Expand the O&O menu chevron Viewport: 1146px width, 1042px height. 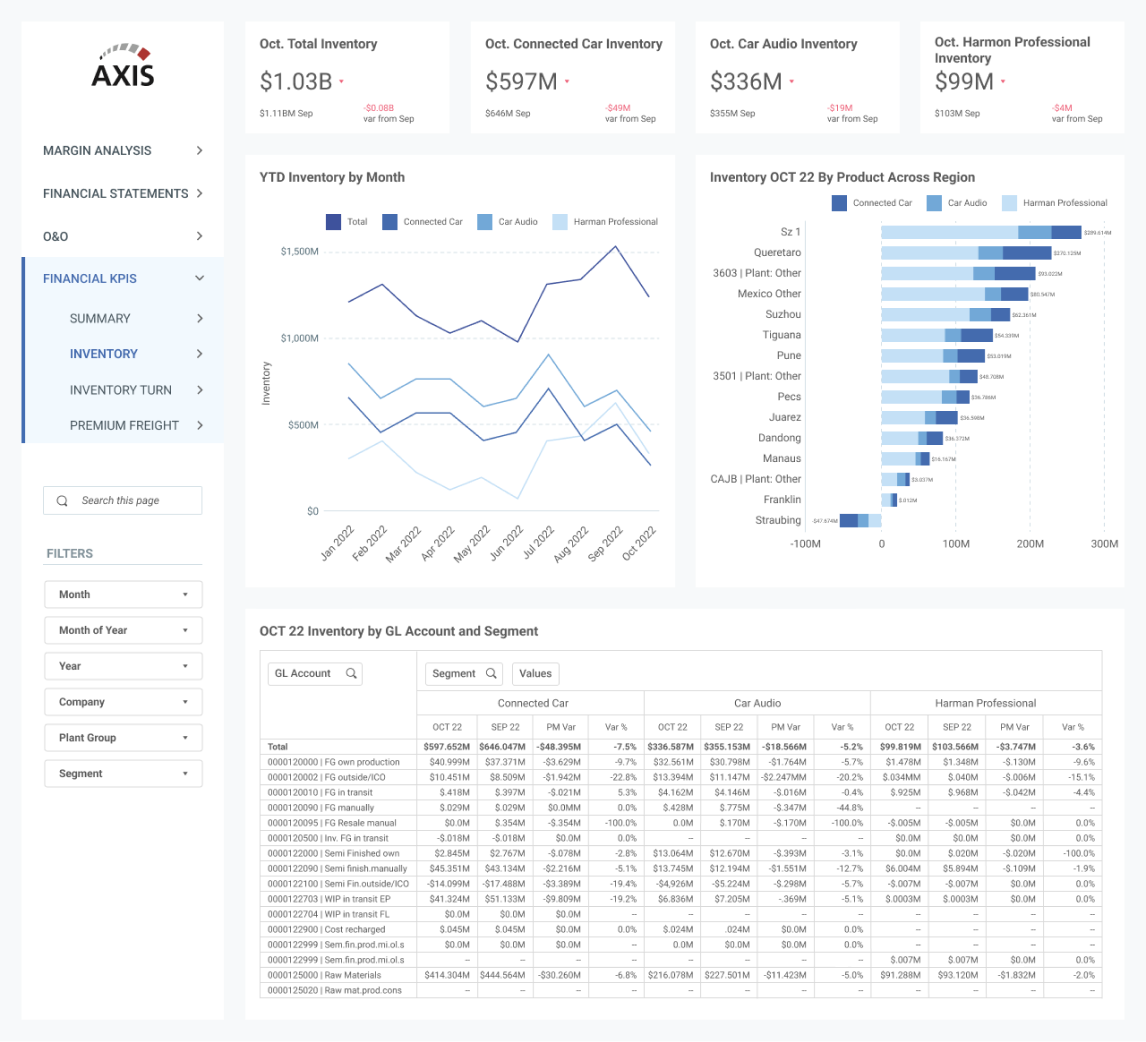point(200,236)
